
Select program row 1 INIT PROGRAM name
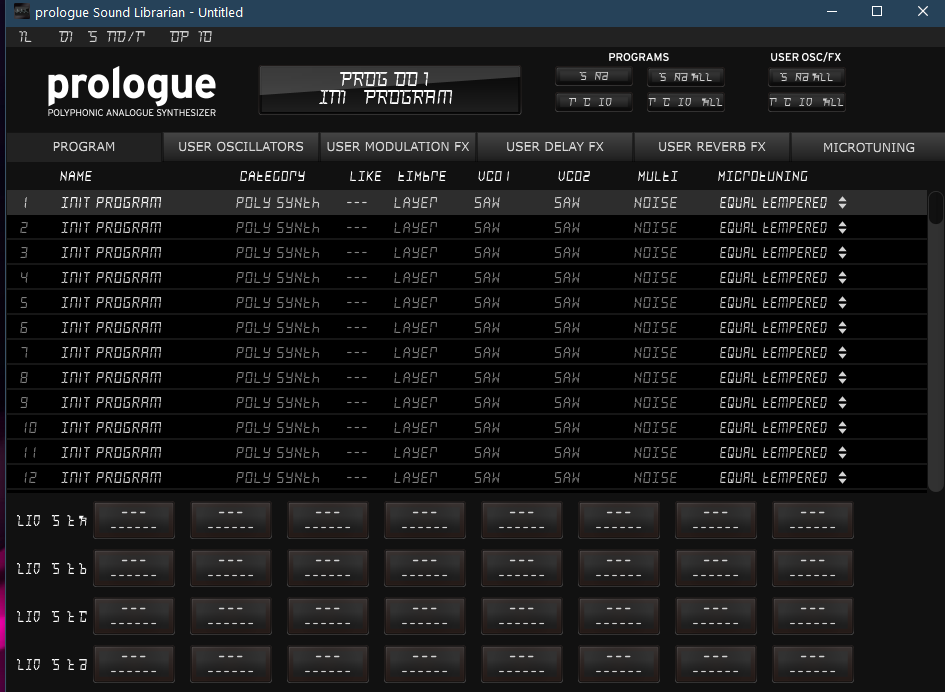point(111,203)
